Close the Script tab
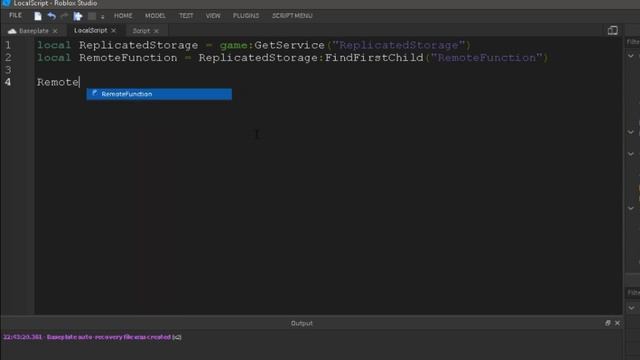 (x=156, y=31)
